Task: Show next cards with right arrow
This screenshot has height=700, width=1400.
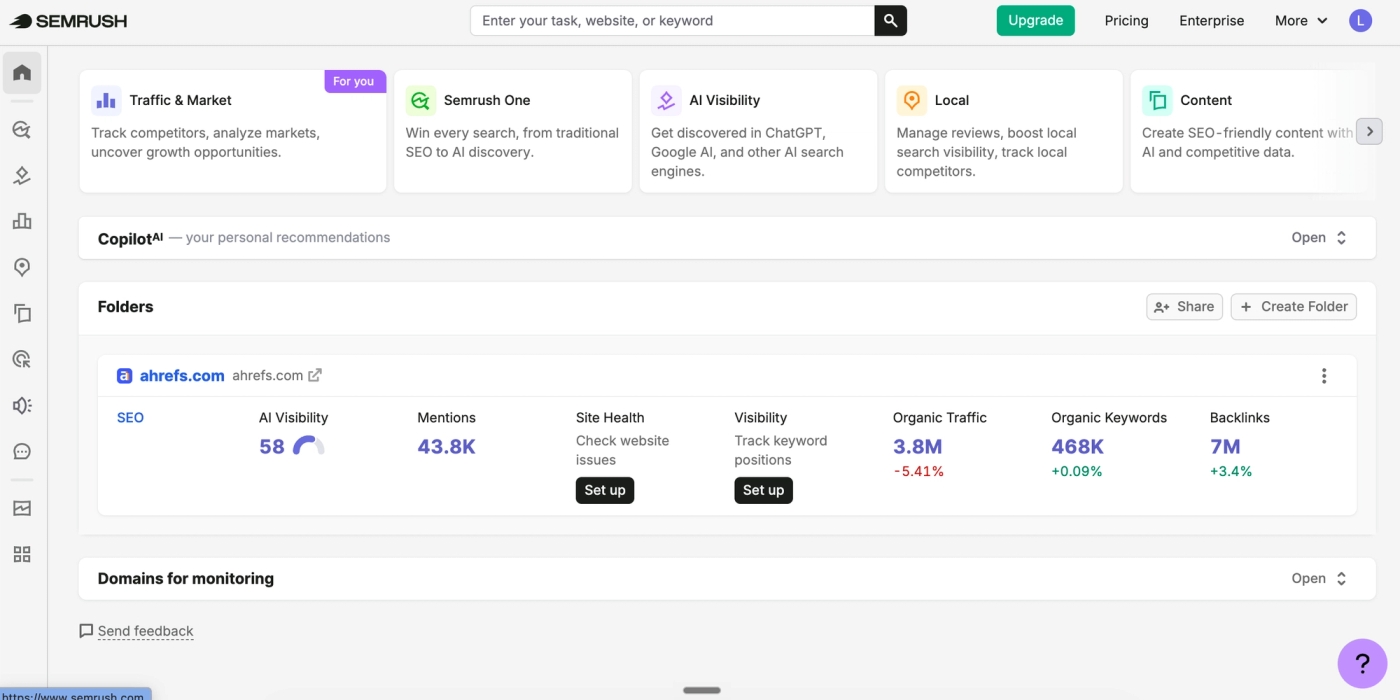Action: (1369, 131)
